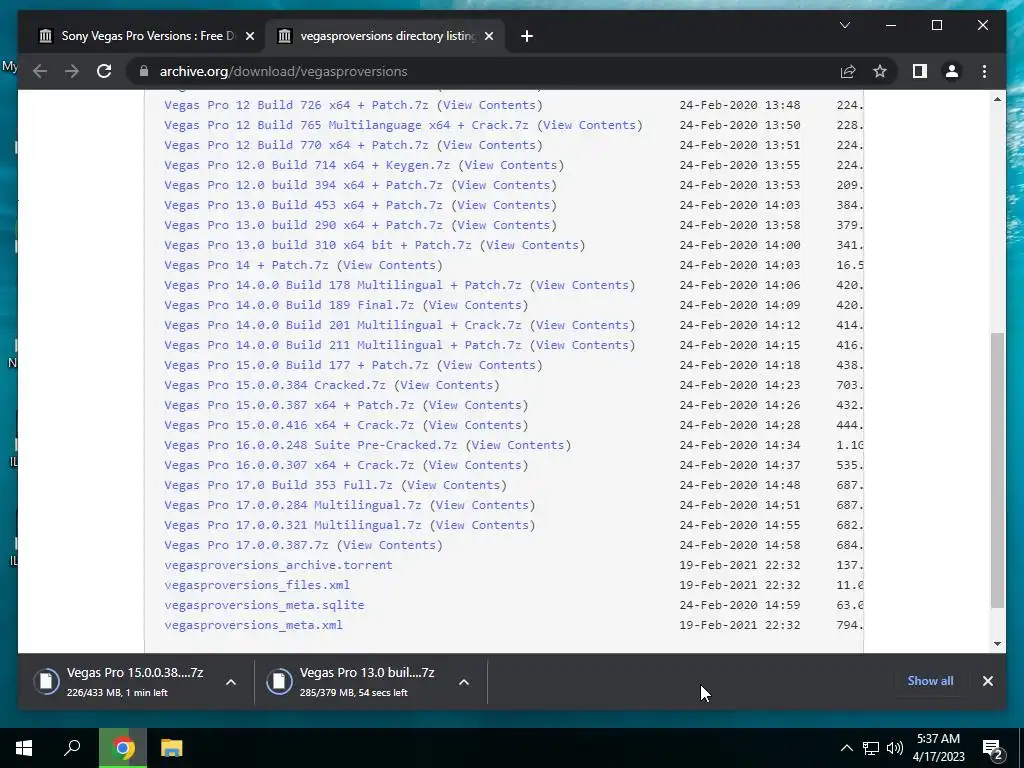This screenshot has height=768, width=1024.
Task: Bookmark this page with star icon
Action: [880, 71]
